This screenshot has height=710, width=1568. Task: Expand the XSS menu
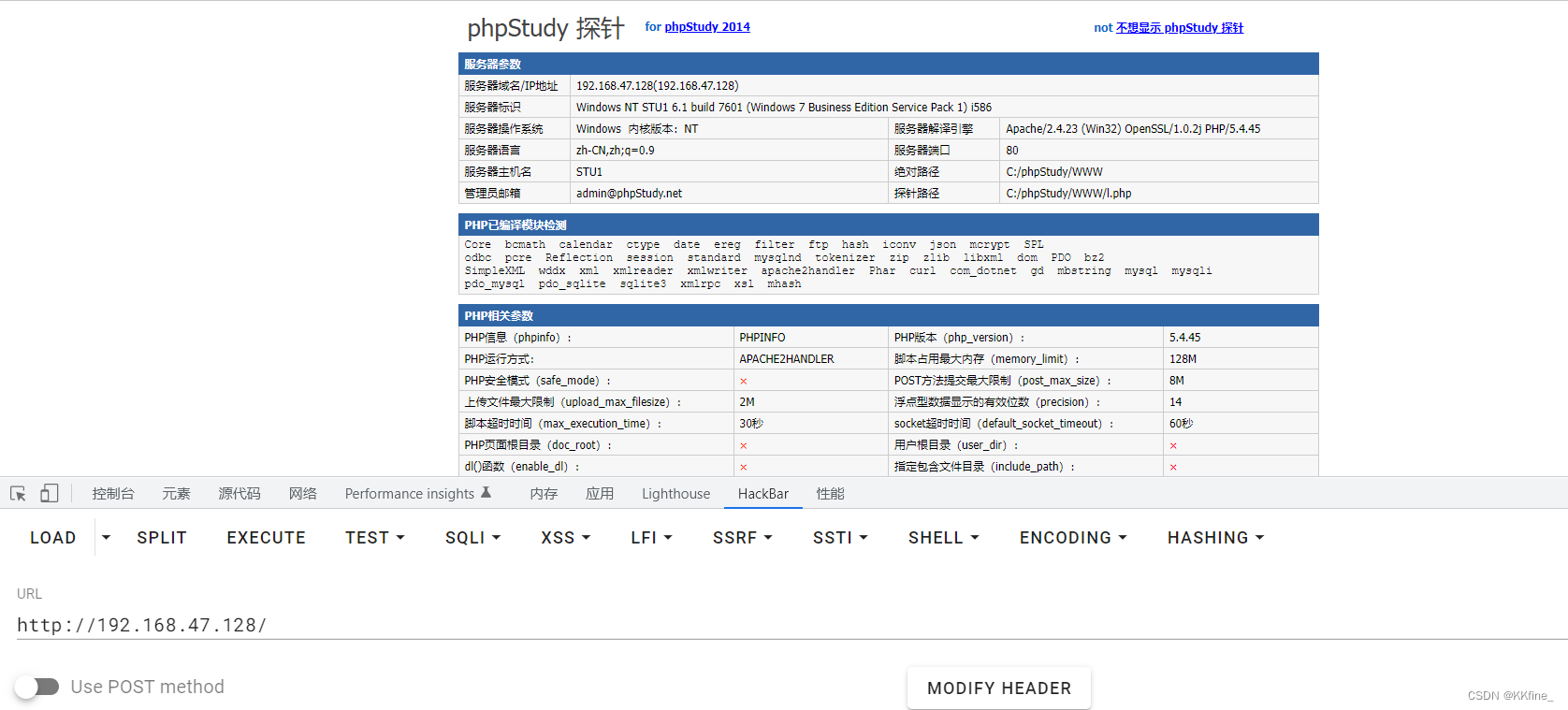coord(565,538)
